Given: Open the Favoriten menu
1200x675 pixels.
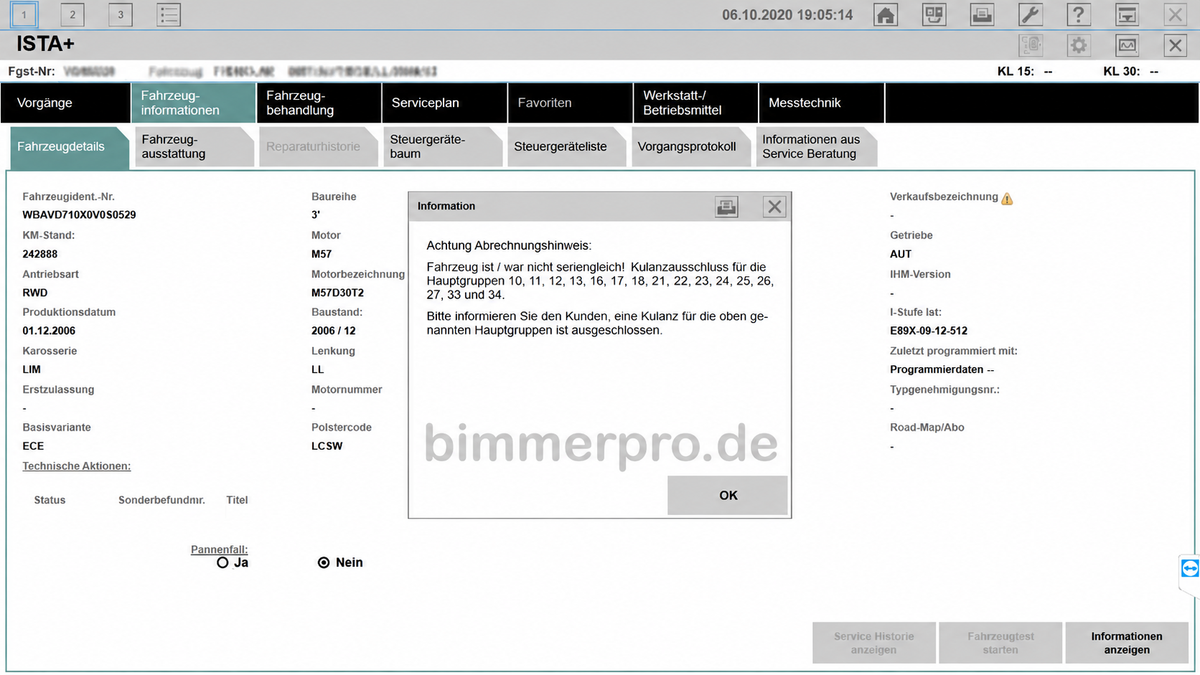Looking at the screenshot, I should 569,103.
